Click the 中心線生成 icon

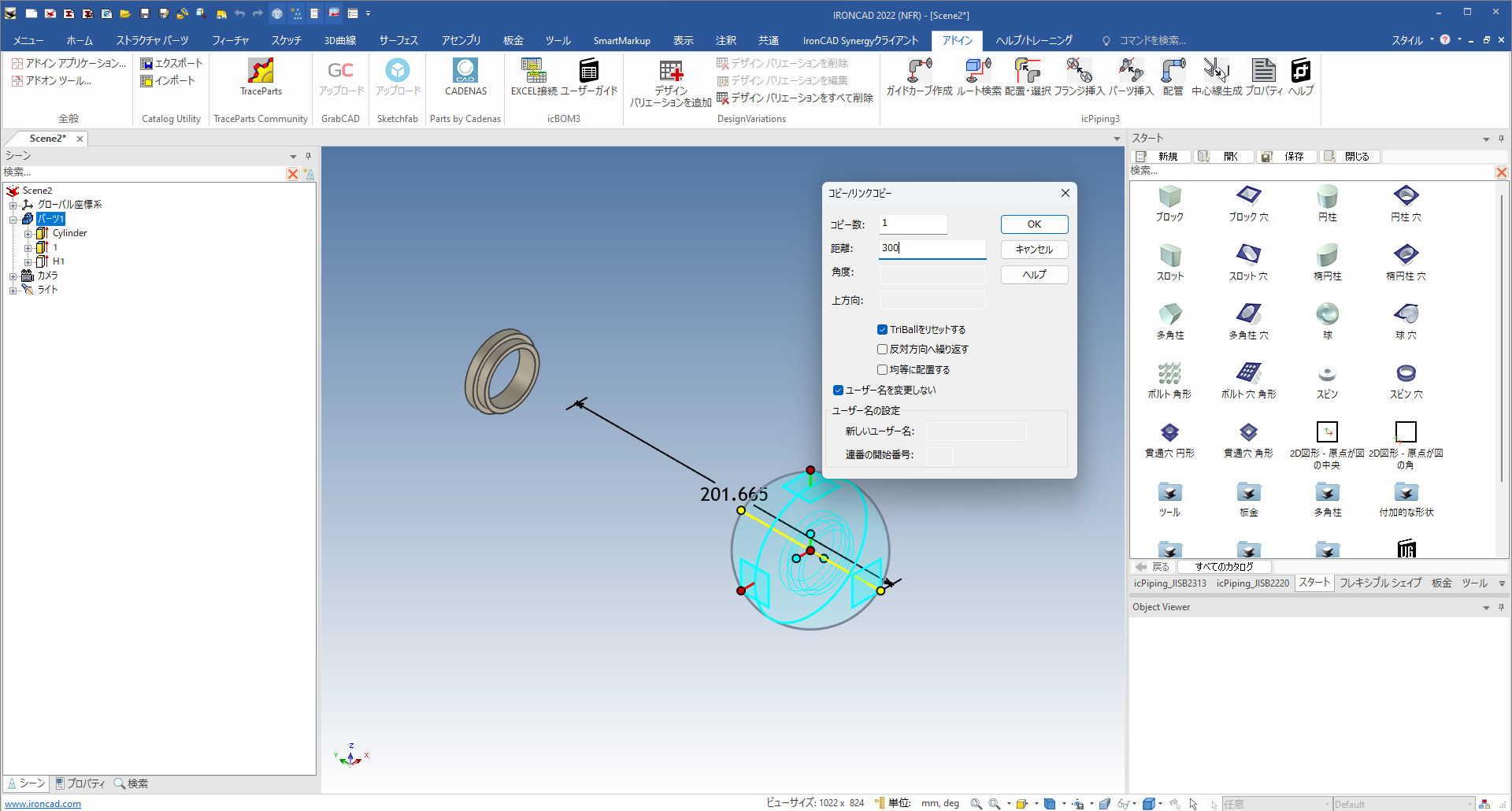click(1216, 77)
